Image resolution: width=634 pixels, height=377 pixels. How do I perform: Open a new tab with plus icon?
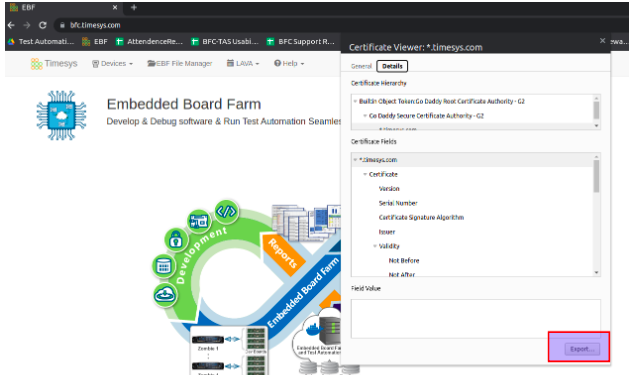coord(134,7)
